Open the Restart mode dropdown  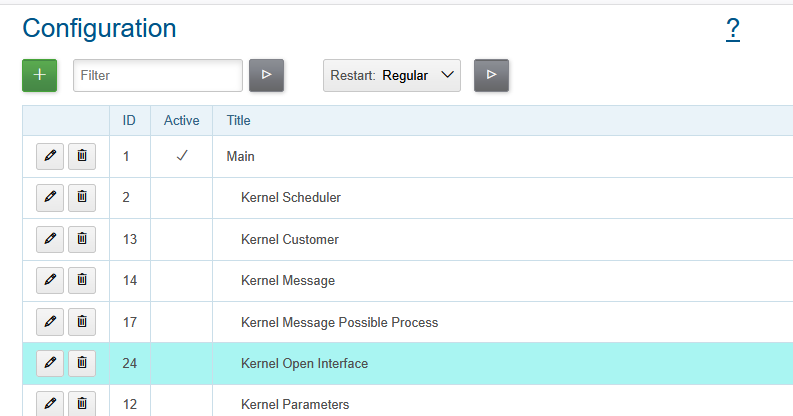coord(392,75)
